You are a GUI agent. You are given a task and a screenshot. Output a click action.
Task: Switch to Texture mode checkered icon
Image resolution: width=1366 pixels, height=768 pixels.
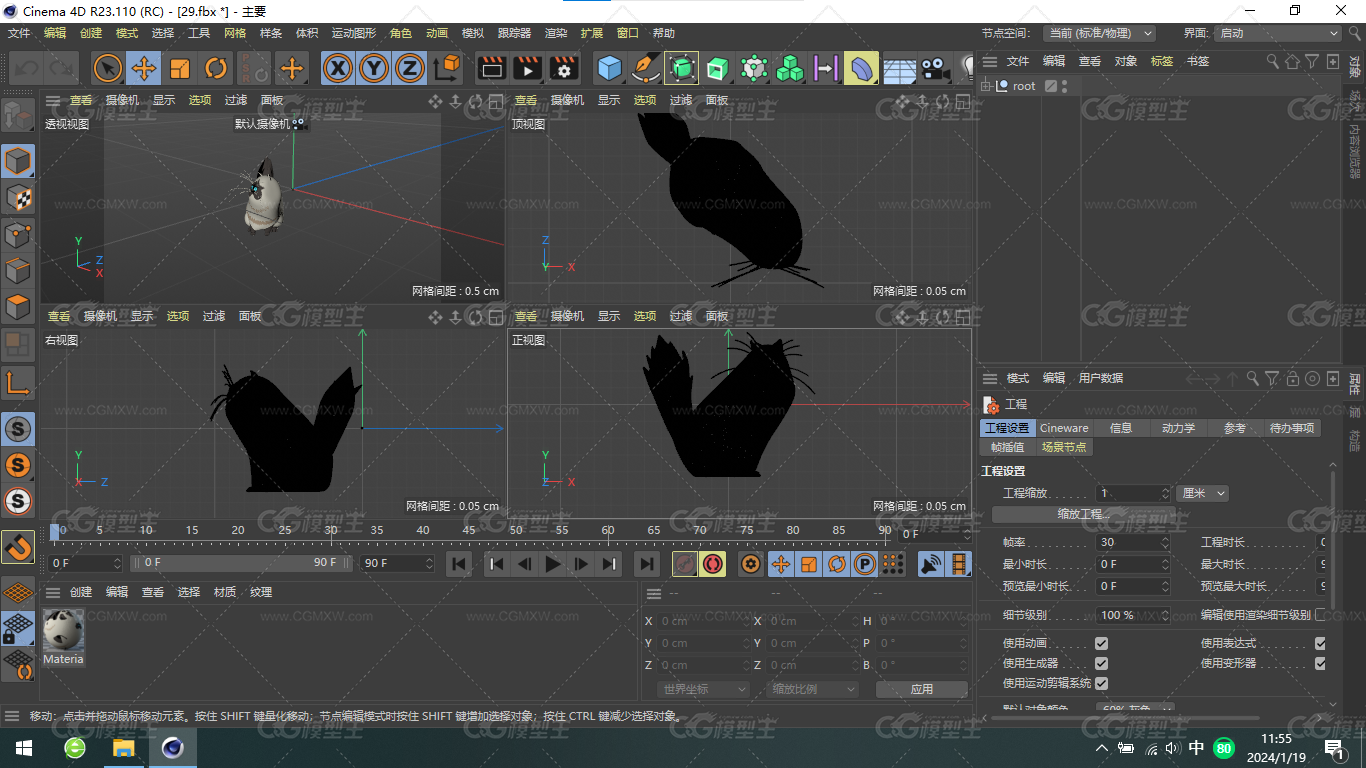(x=18, y=197)
